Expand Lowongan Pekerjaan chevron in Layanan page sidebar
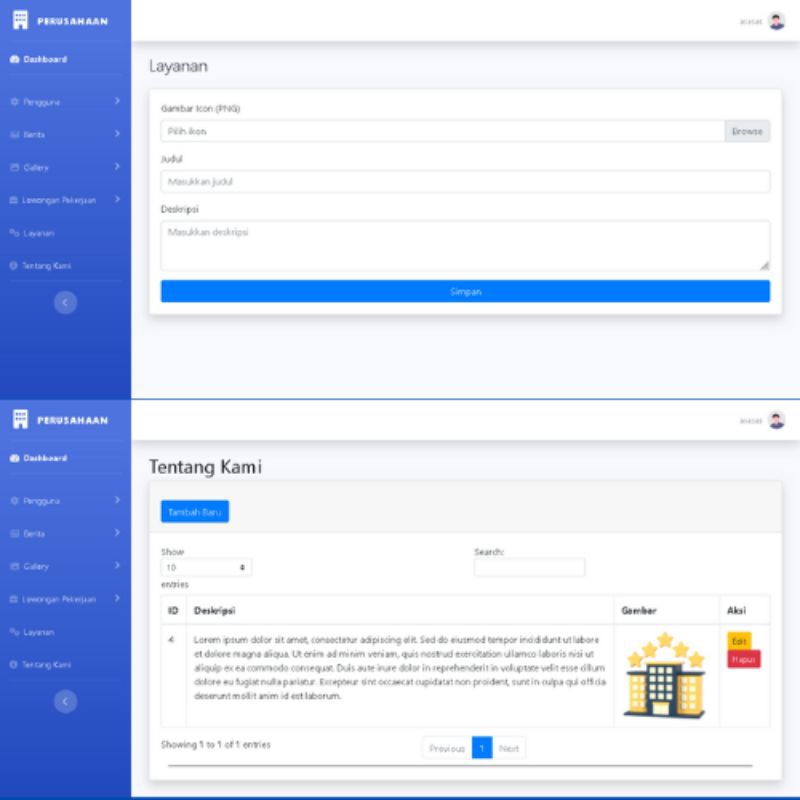This screenshot has width=800, height=800. click(x=117, y=199)
